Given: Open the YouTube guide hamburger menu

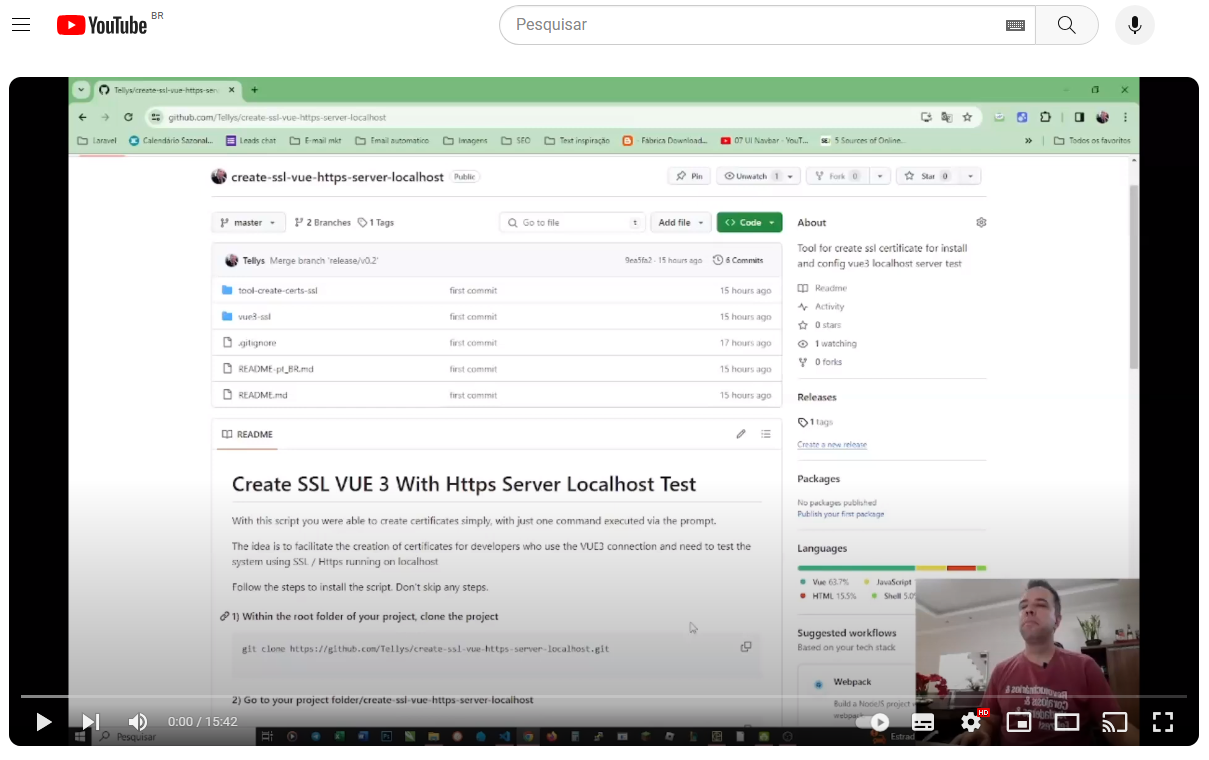Looking at the screenshot, I should click(x=21, y=25).
